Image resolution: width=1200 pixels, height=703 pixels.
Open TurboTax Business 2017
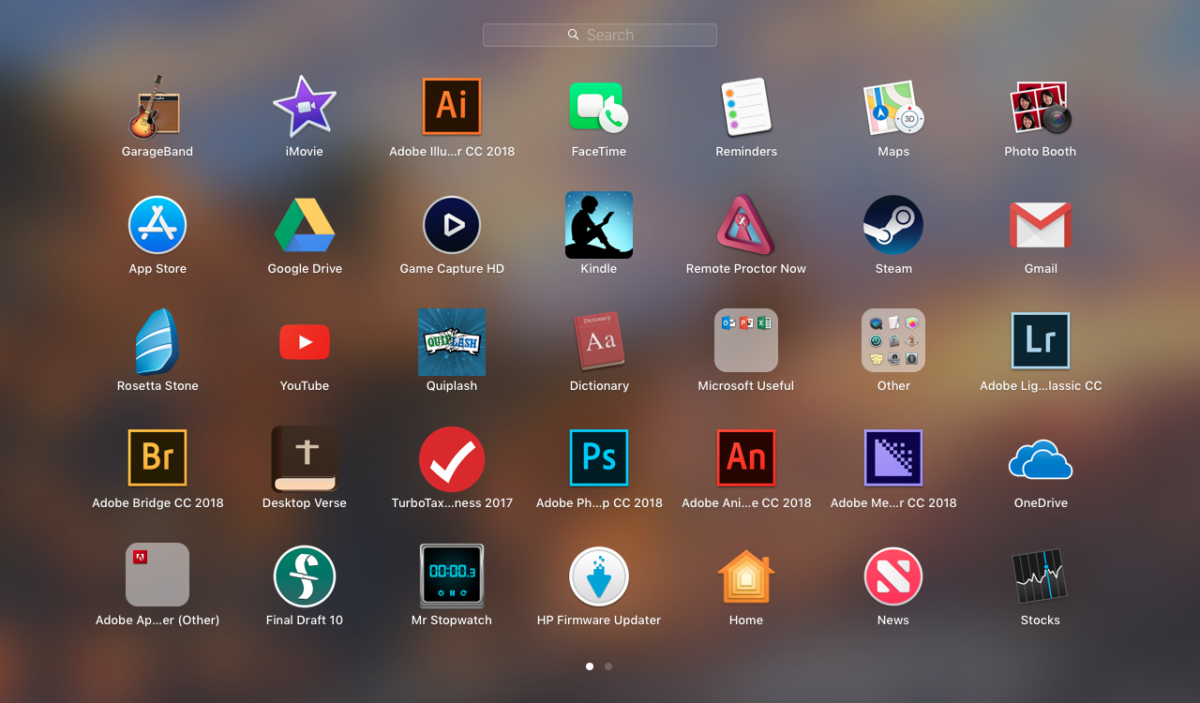tap(451, 458)
